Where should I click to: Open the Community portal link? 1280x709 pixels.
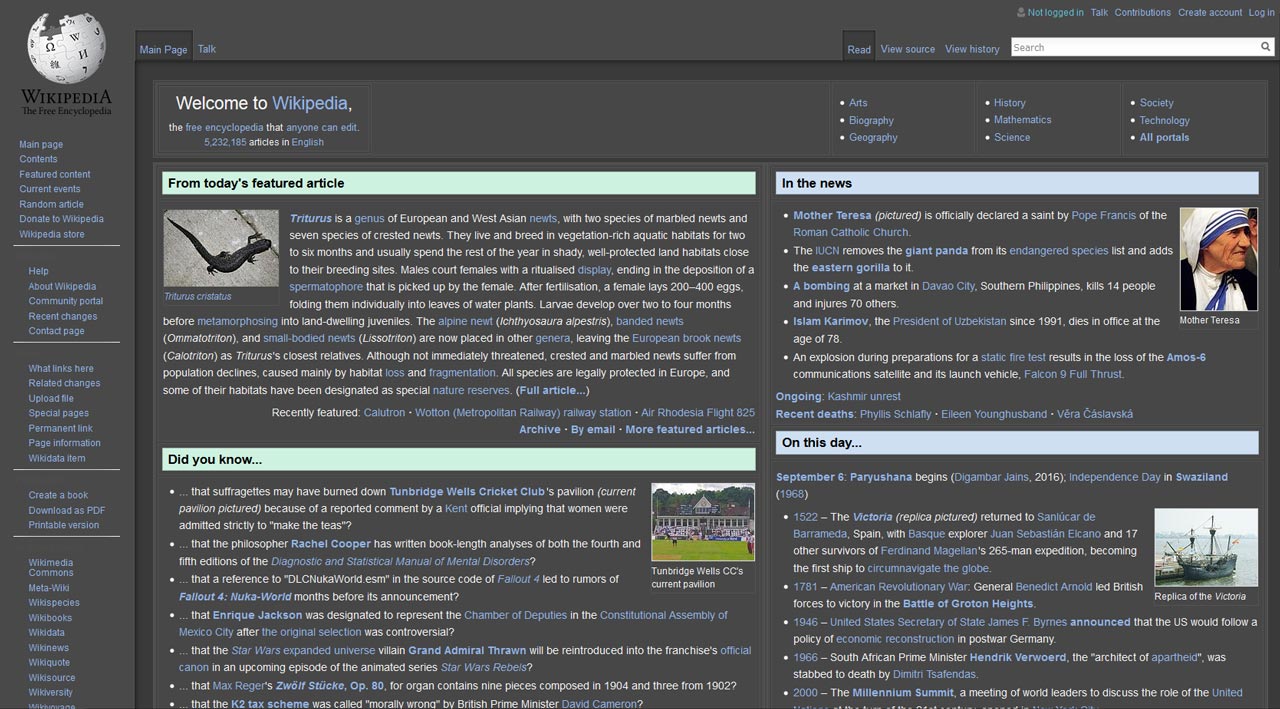tap(66, 301)
